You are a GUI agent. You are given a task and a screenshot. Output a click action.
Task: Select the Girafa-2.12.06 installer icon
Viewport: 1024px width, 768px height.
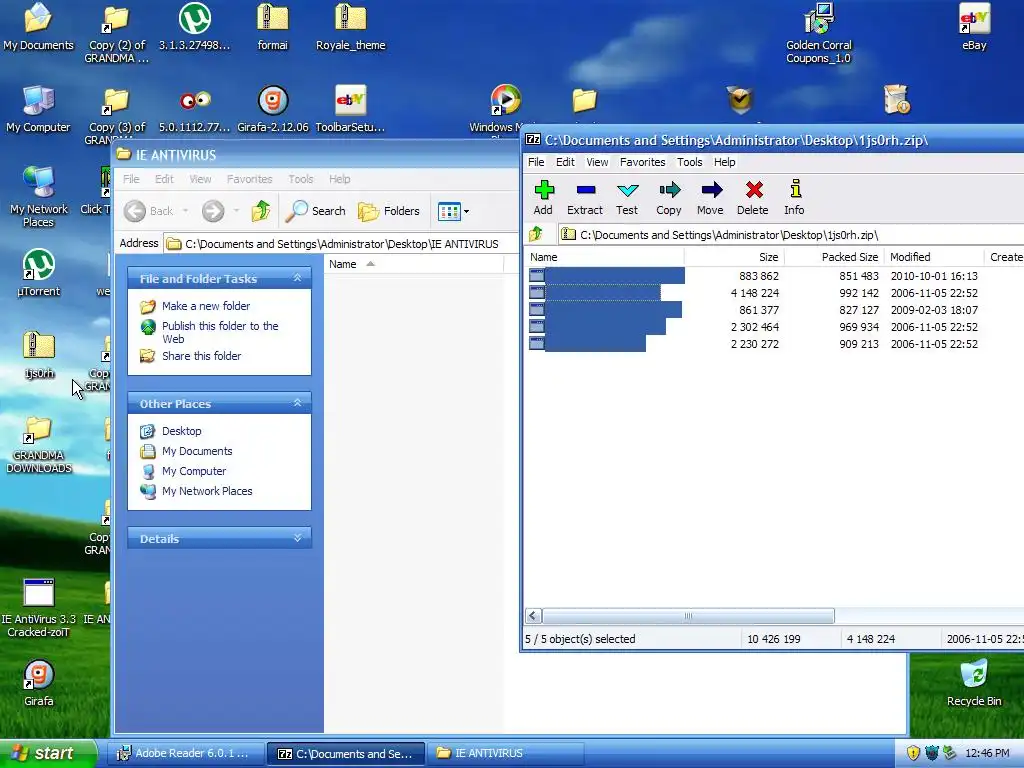[272, 109]
